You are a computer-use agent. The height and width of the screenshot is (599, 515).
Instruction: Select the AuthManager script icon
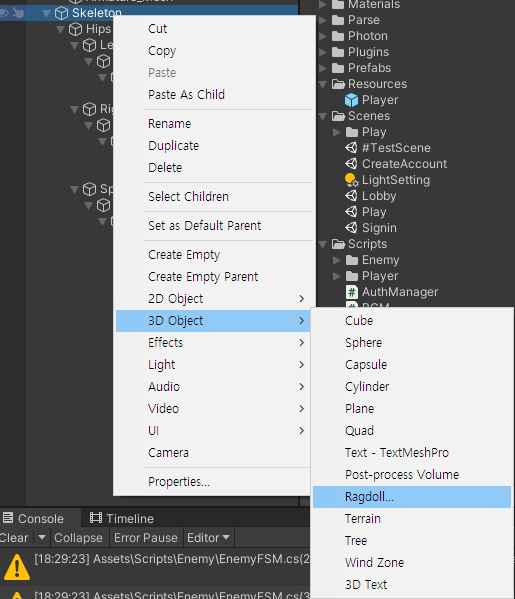(351, 292)
